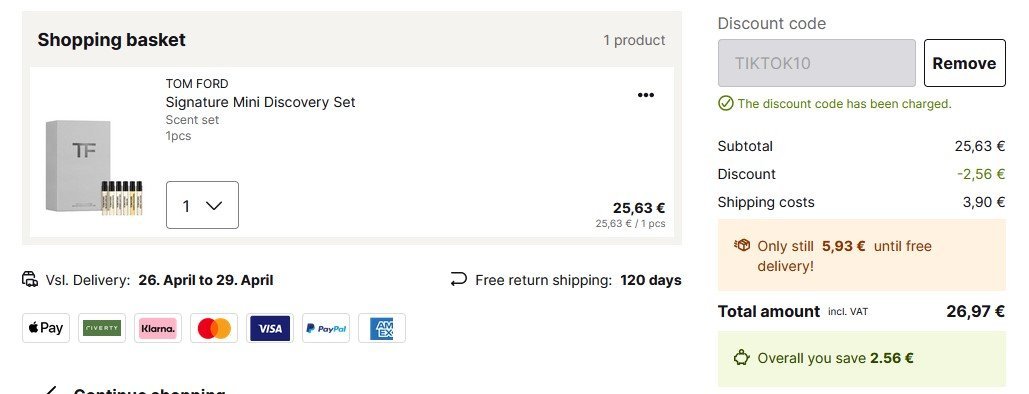Click the green discount code checkmark icon

tap(725, 103)
